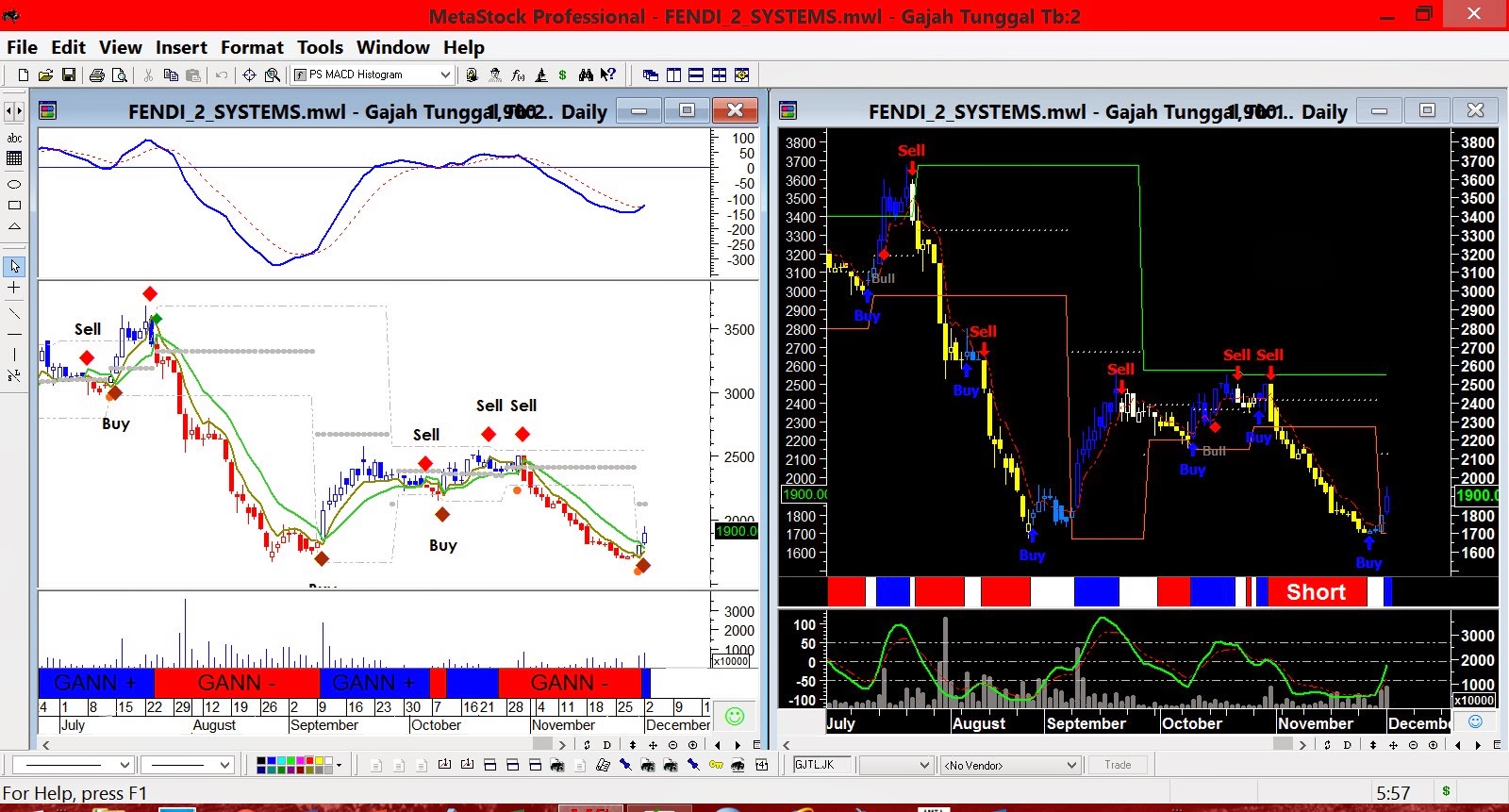Click the New document icon
This screenshot has width=1509, height=812.
pos(24,75)
